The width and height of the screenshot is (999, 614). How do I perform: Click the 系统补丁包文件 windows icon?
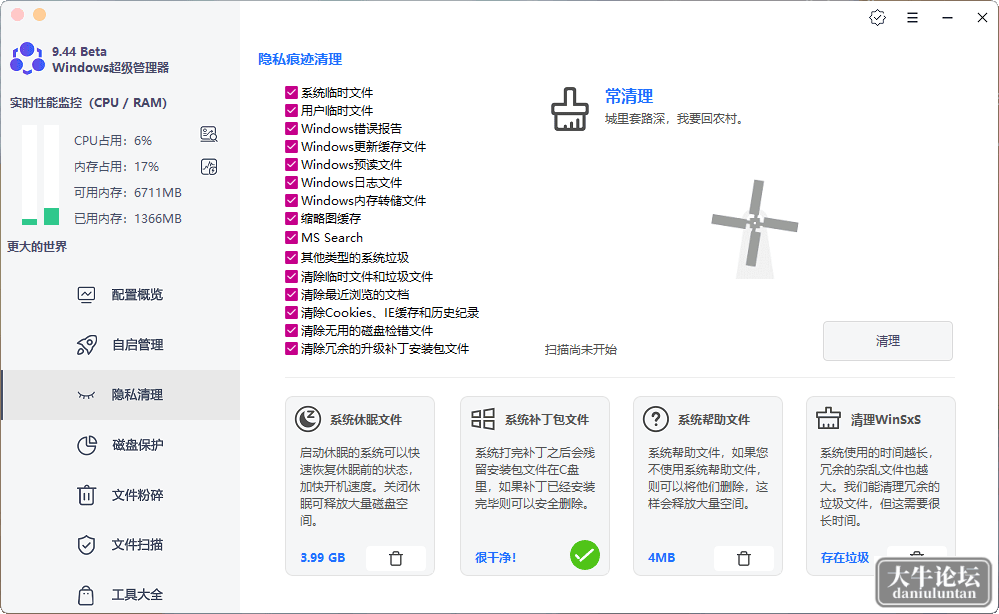[483, 419]
